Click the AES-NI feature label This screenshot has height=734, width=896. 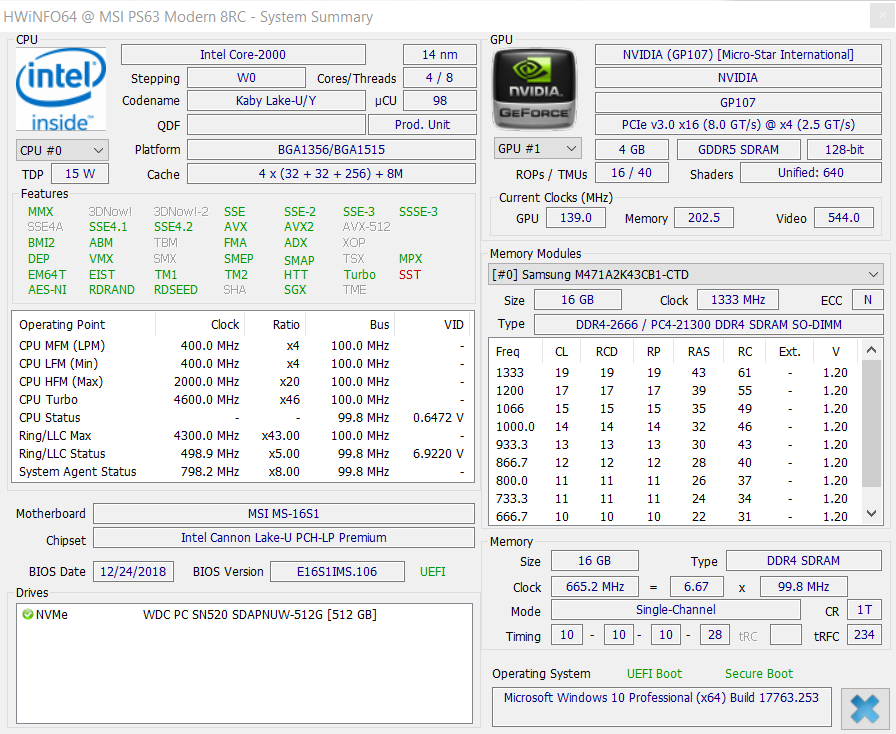[47, 290]
